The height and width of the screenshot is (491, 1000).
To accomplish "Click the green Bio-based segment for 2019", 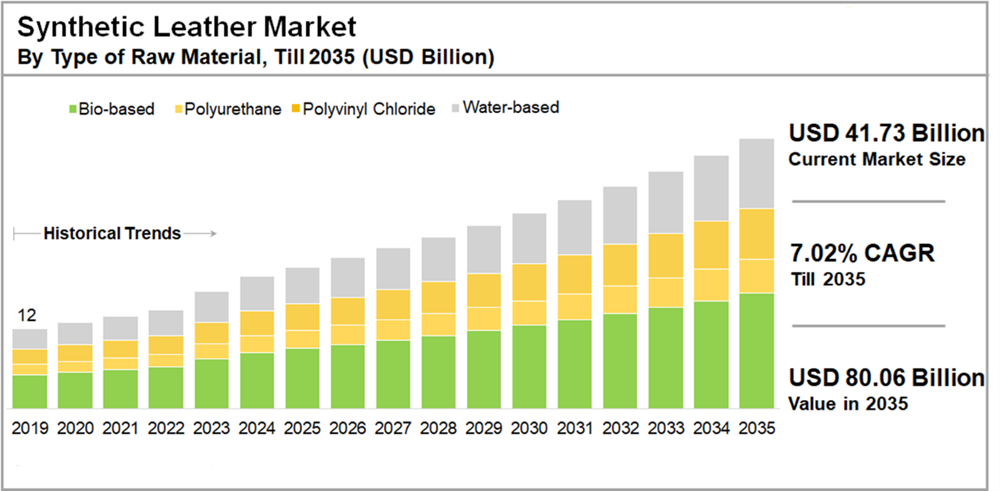I will click(x=29, y=391).
